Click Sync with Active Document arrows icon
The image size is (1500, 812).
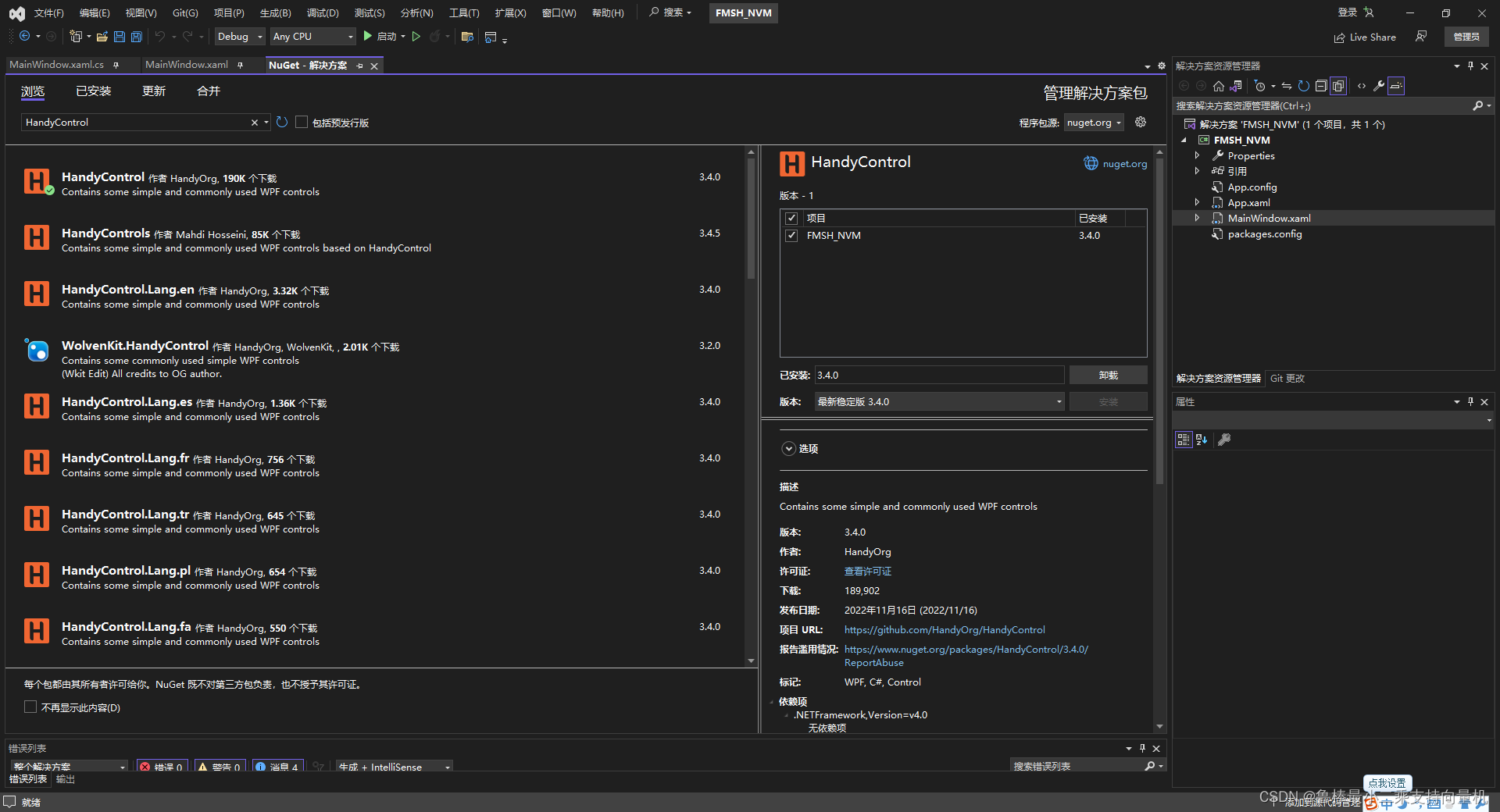tap(1287, 86)
